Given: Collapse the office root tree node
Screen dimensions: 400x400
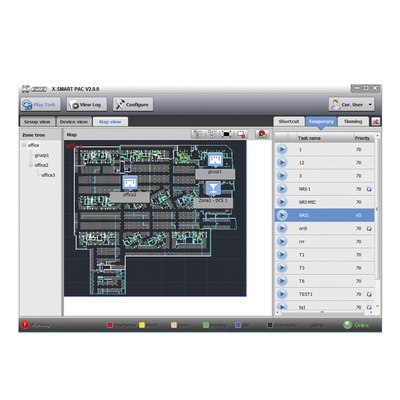Looking at the screenshot, I should point(24,145).
